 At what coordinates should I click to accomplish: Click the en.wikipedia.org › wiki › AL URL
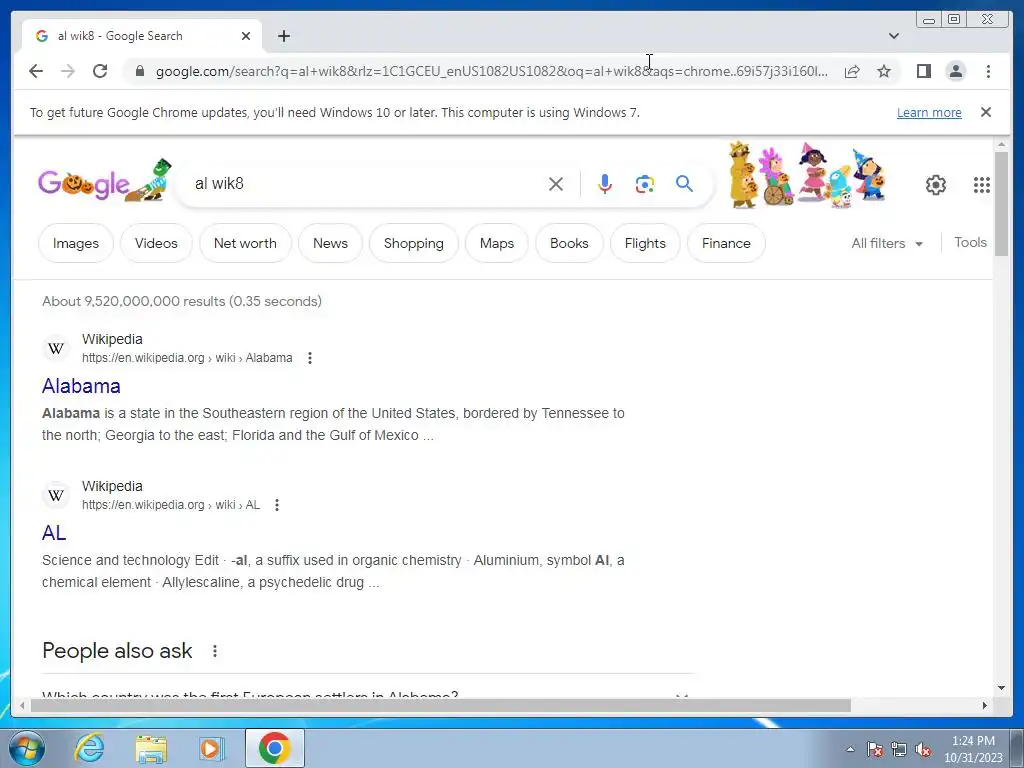pos(170,505)
